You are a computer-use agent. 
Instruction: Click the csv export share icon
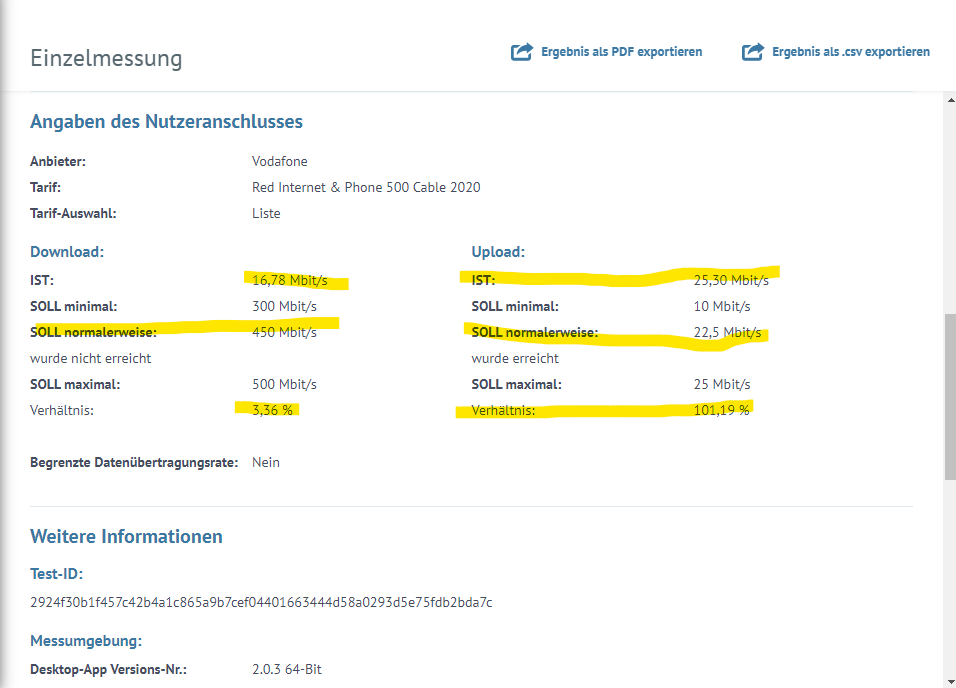[x=753, y=52]
